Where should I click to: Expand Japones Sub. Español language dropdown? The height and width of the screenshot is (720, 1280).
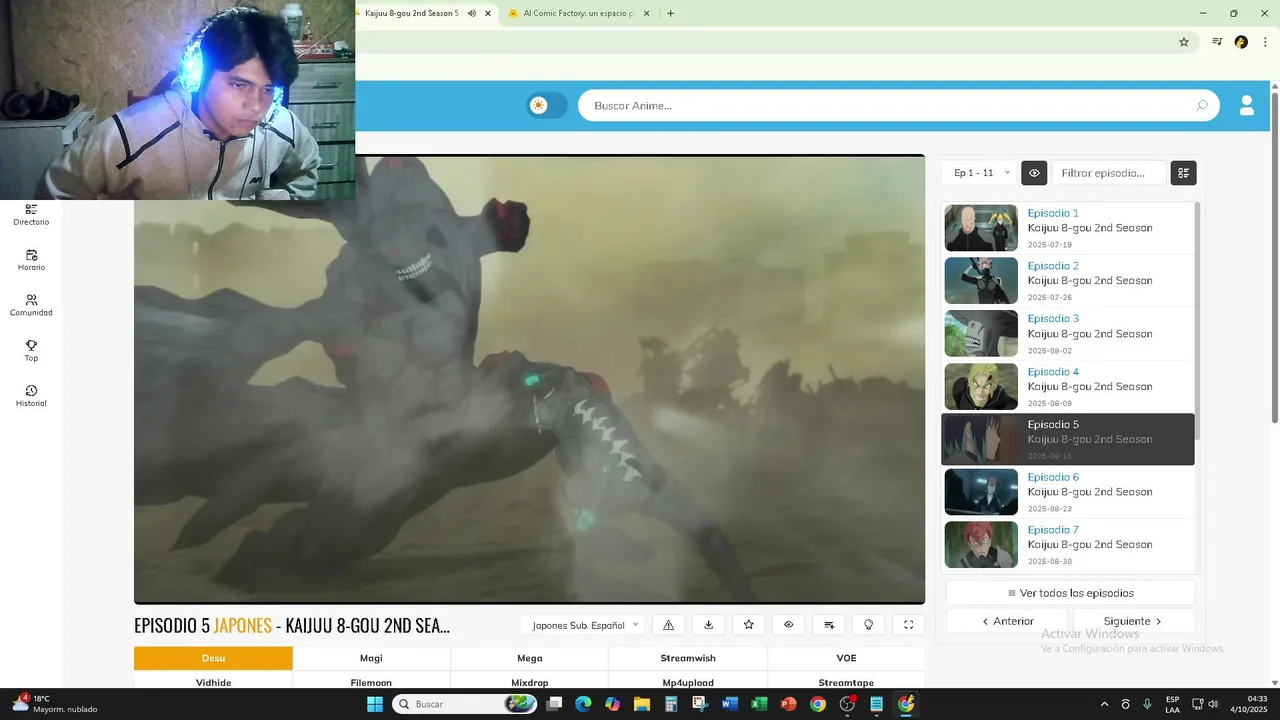pyautogui.click(x=585, y=625)
